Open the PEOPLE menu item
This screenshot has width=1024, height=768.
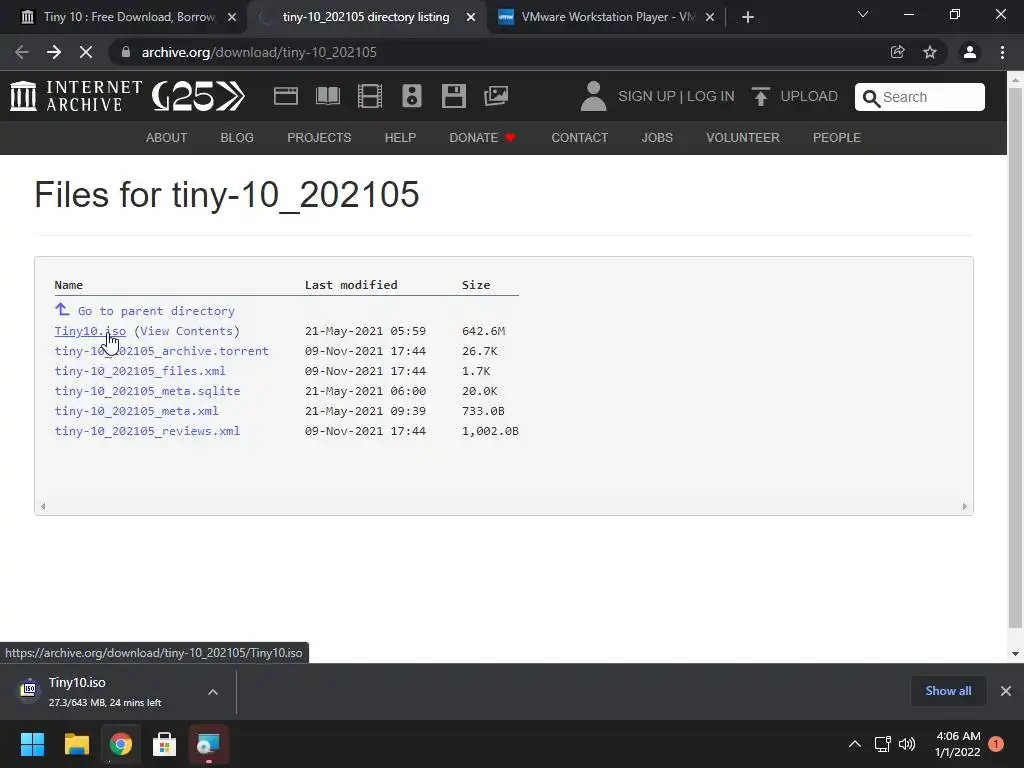tap(837, 138)
